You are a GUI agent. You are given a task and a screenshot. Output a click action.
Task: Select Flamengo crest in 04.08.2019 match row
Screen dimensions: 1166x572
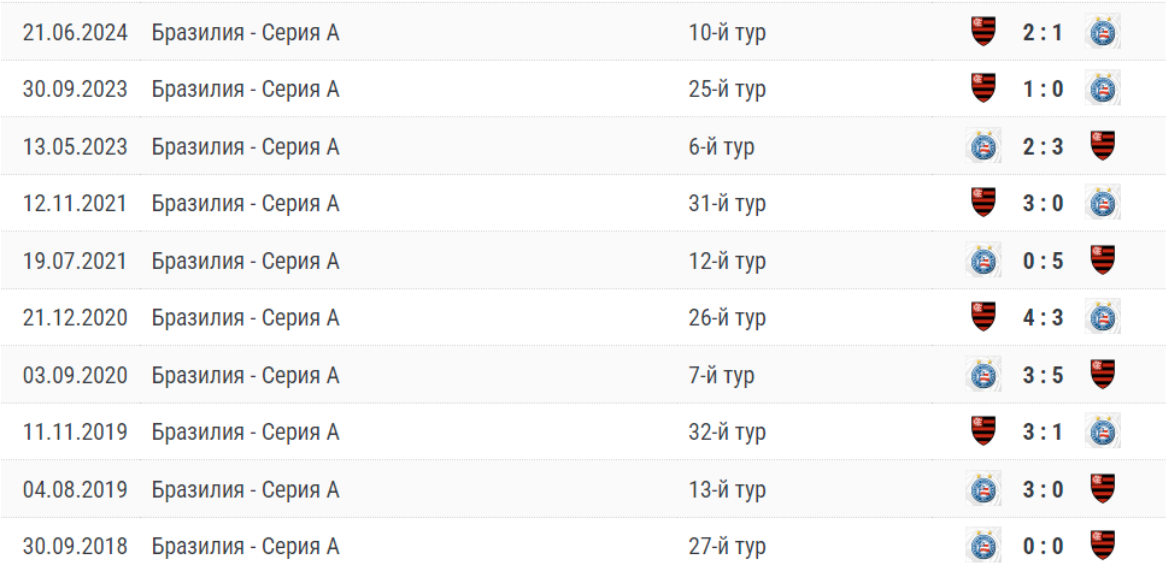tap(1104, 489)
